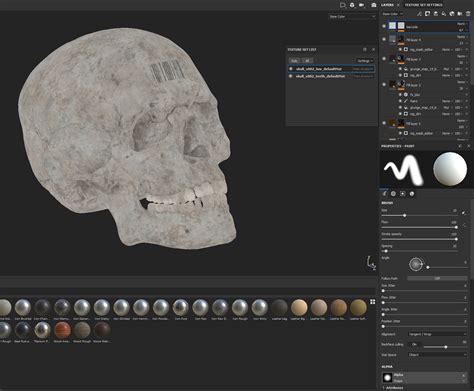This screenshot has height=391, width=474.
Task: Toggle the teeth texture set's visibility radio
Action: [x=291, y=76]
